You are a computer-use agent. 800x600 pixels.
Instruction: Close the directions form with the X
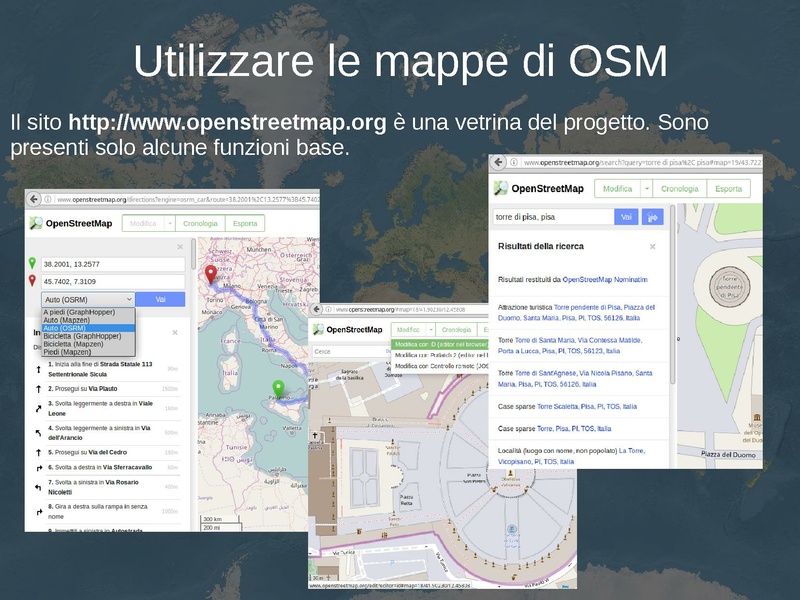(x=180, y=246)
